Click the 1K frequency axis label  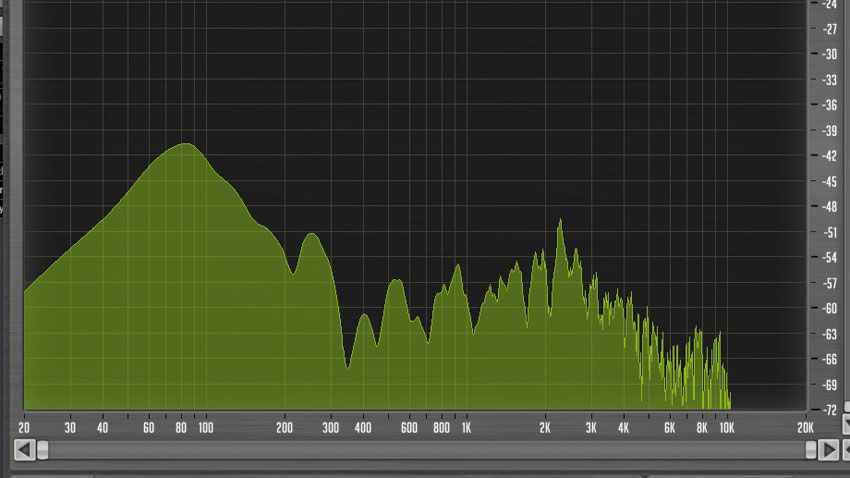click(466, 428)
